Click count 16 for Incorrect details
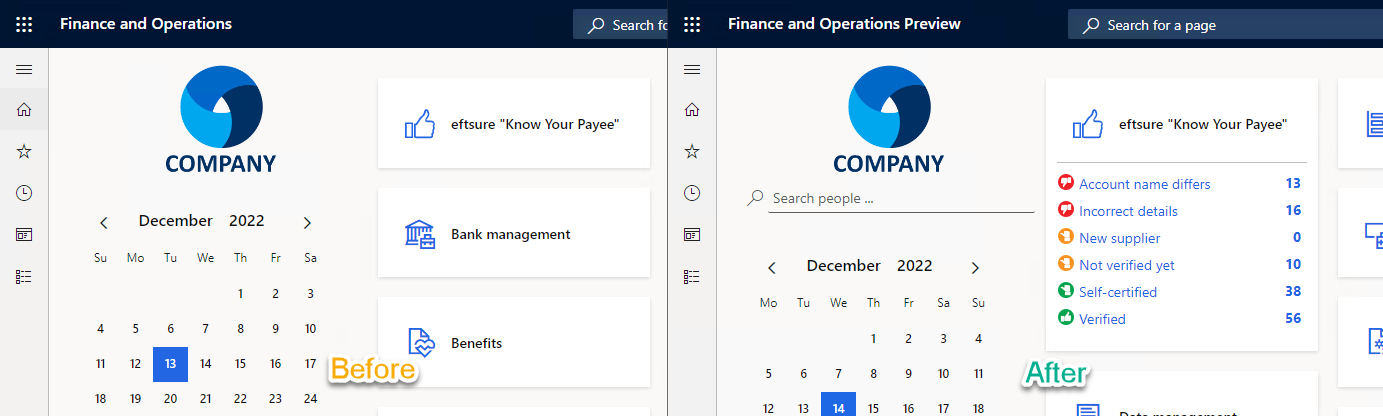This screenshot has width=1383, height=416. 1293,210
